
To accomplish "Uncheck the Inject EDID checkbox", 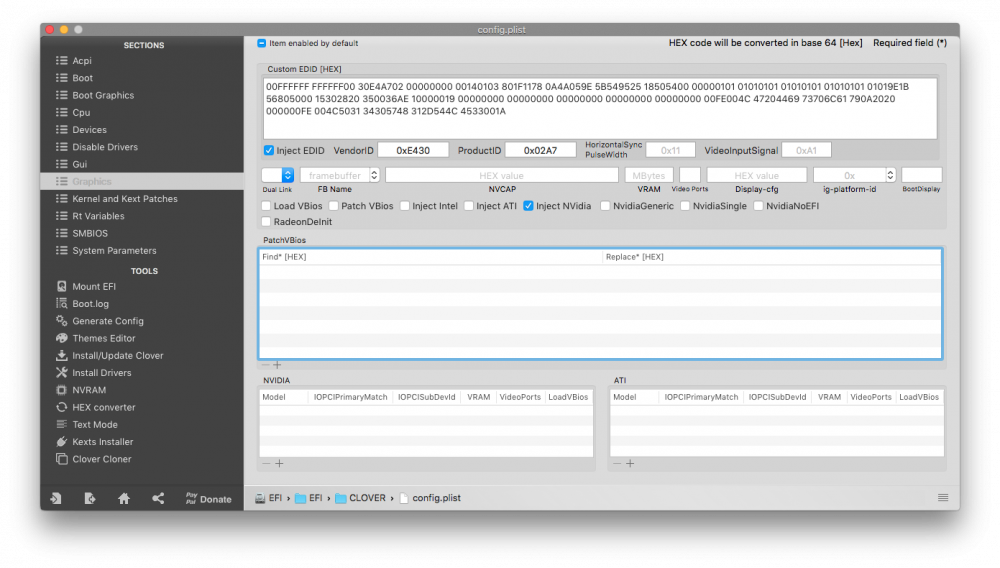I will (x=268, y=150).
